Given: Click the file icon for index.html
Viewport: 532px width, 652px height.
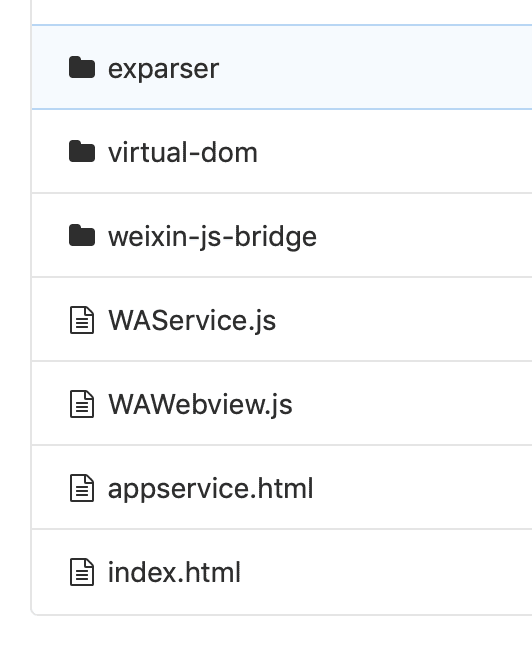Looking at the screenshot, I should [82, 572].
